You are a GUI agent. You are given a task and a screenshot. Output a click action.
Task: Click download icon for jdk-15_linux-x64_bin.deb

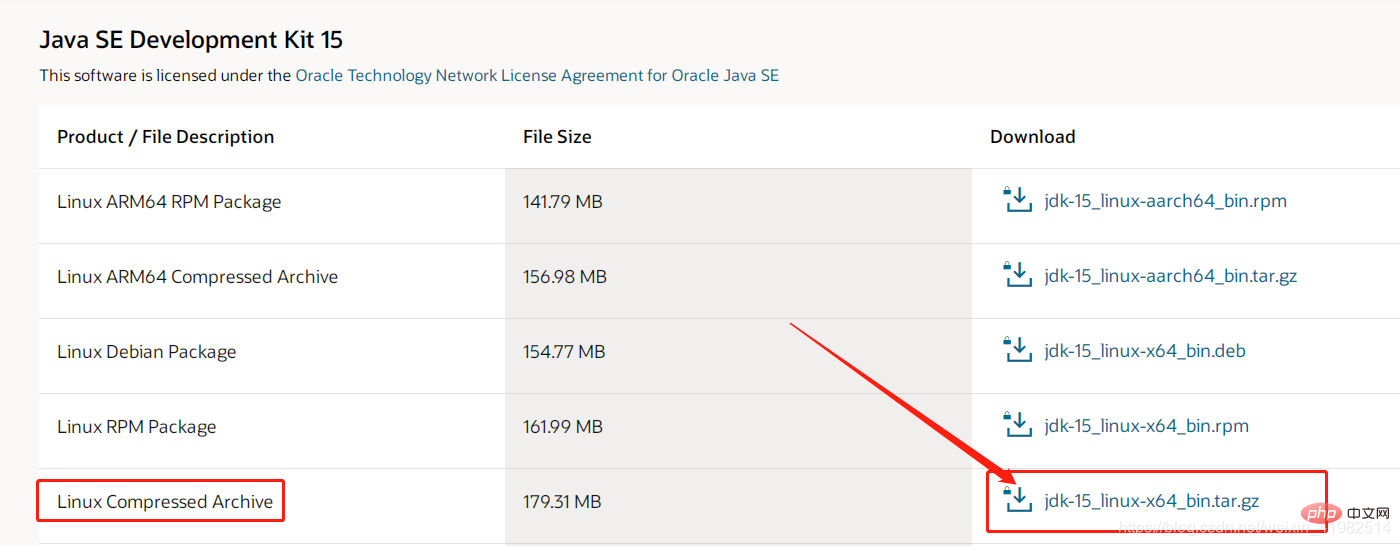point(1017,350)
